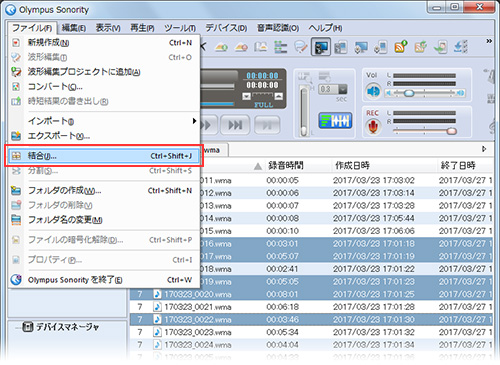Click the green-bulleted list toolbar icon
This screenshot has width=500, height=365.
(x=281, y=47)
